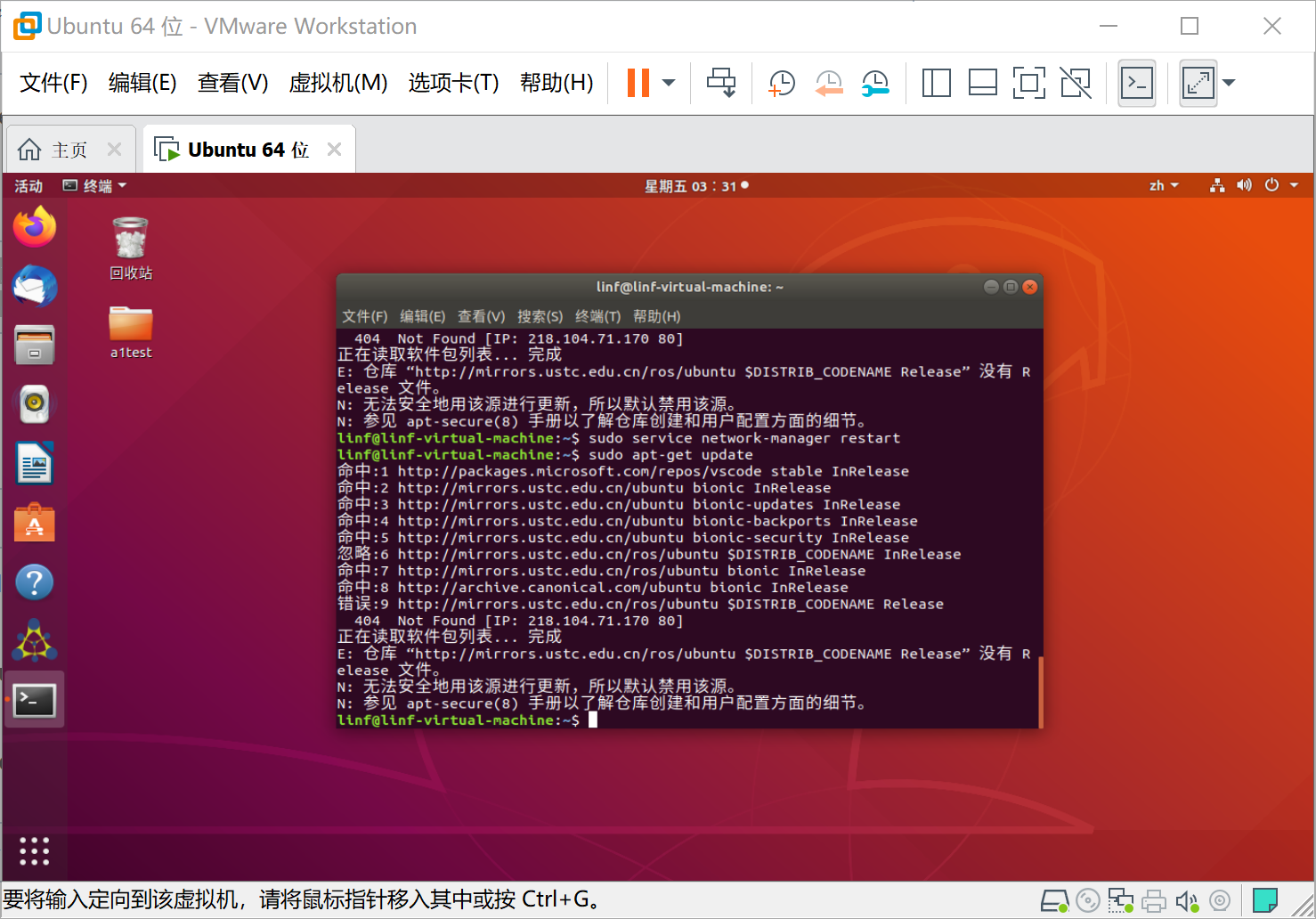Open virtual machine hard disk settings
Screen dimensions: 1316x919
[x=1054, y=900]
